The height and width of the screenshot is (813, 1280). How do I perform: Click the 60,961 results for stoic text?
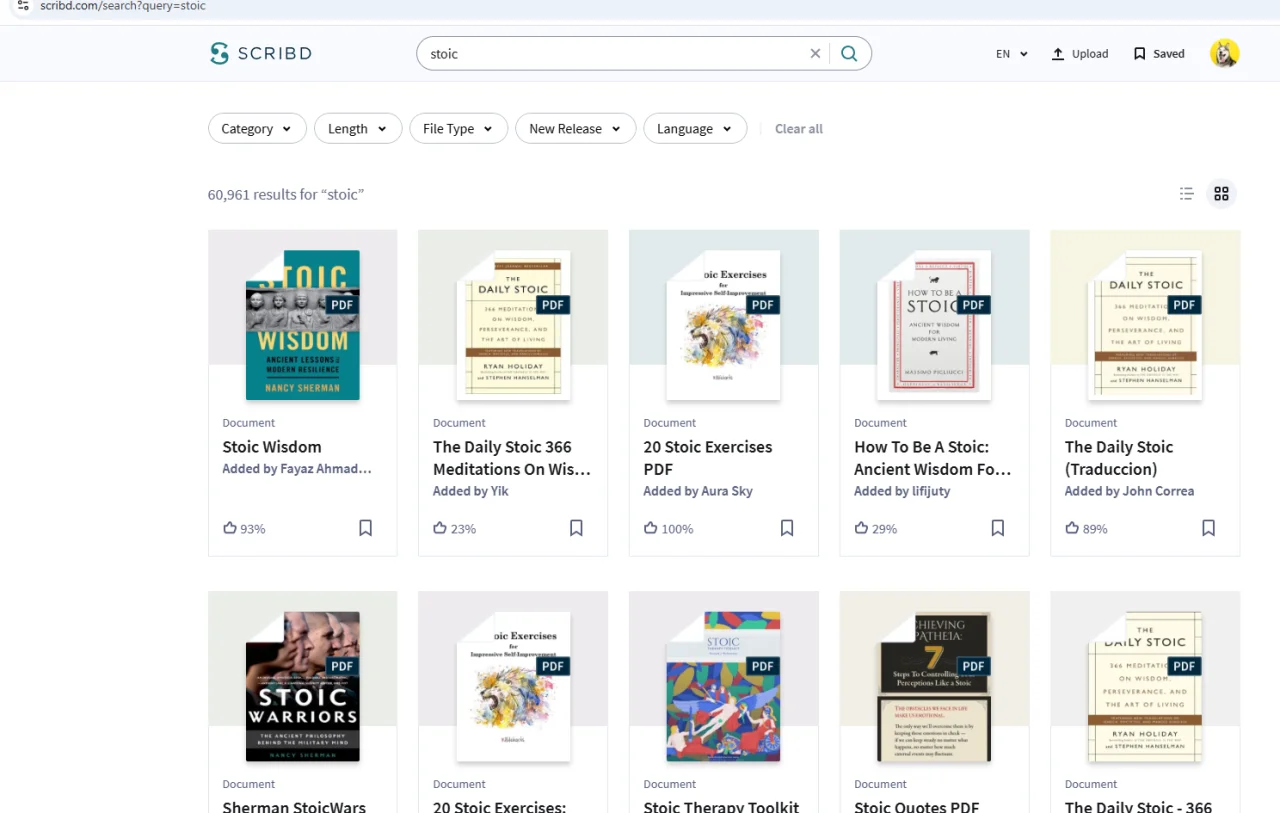(286, 194)
